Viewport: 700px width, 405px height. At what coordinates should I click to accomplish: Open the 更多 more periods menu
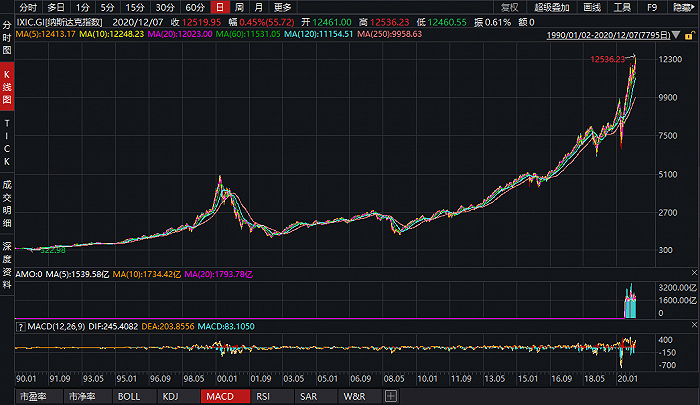click(x=283, y=7)
